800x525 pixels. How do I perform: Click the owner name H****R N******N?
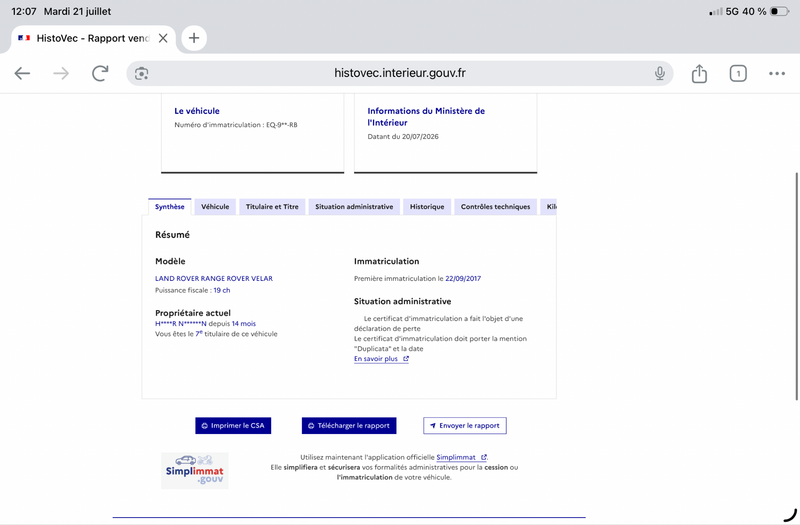[x=181, y=323]
